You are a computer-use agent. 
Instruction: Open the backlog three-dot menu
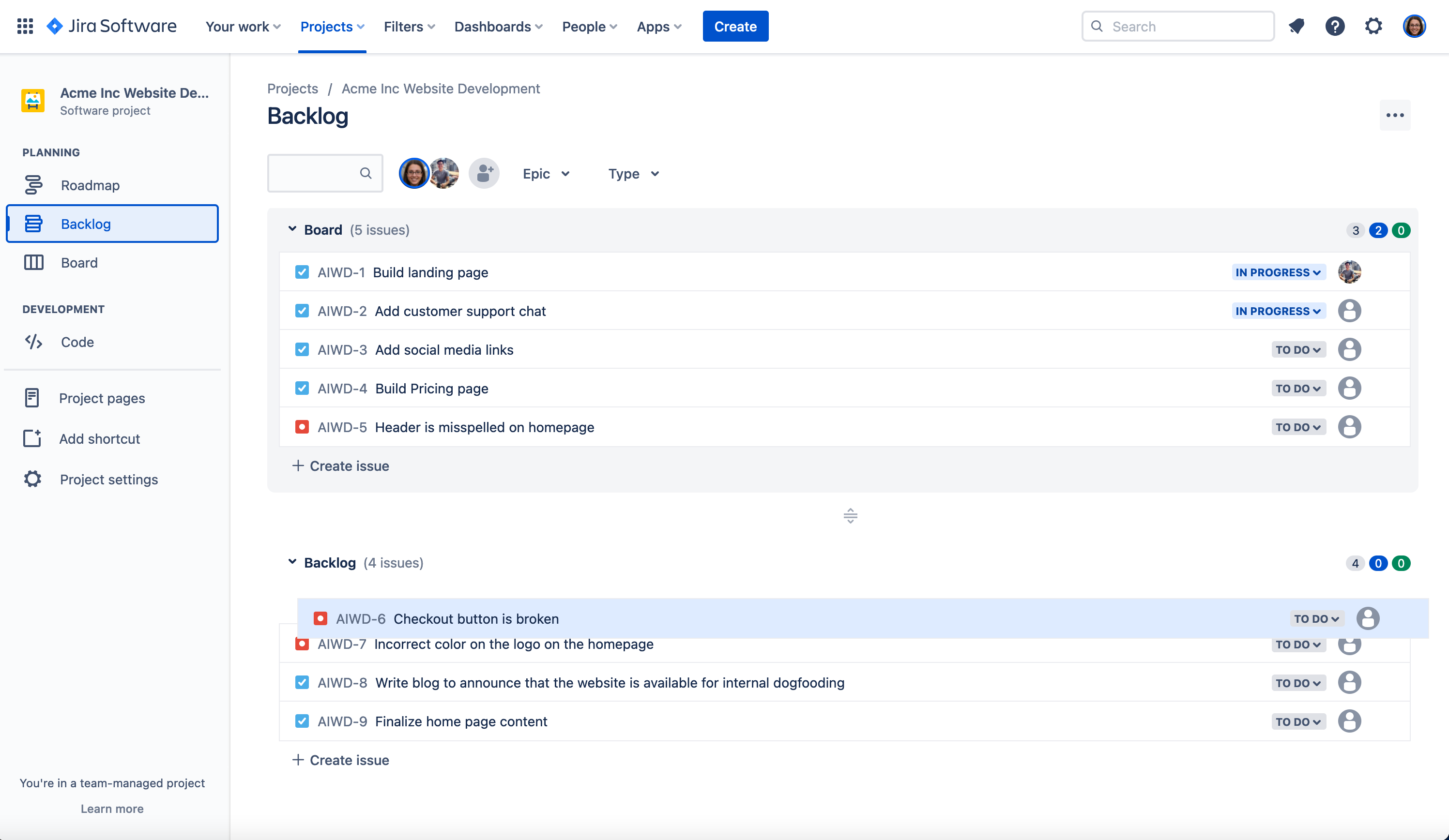point(1395,116)
